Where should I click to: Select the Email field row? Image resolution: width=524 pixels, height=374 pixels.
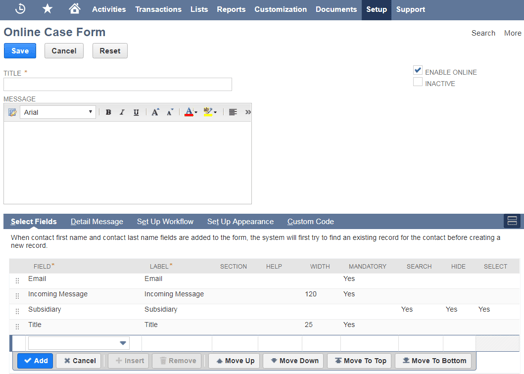click(264, 280)
